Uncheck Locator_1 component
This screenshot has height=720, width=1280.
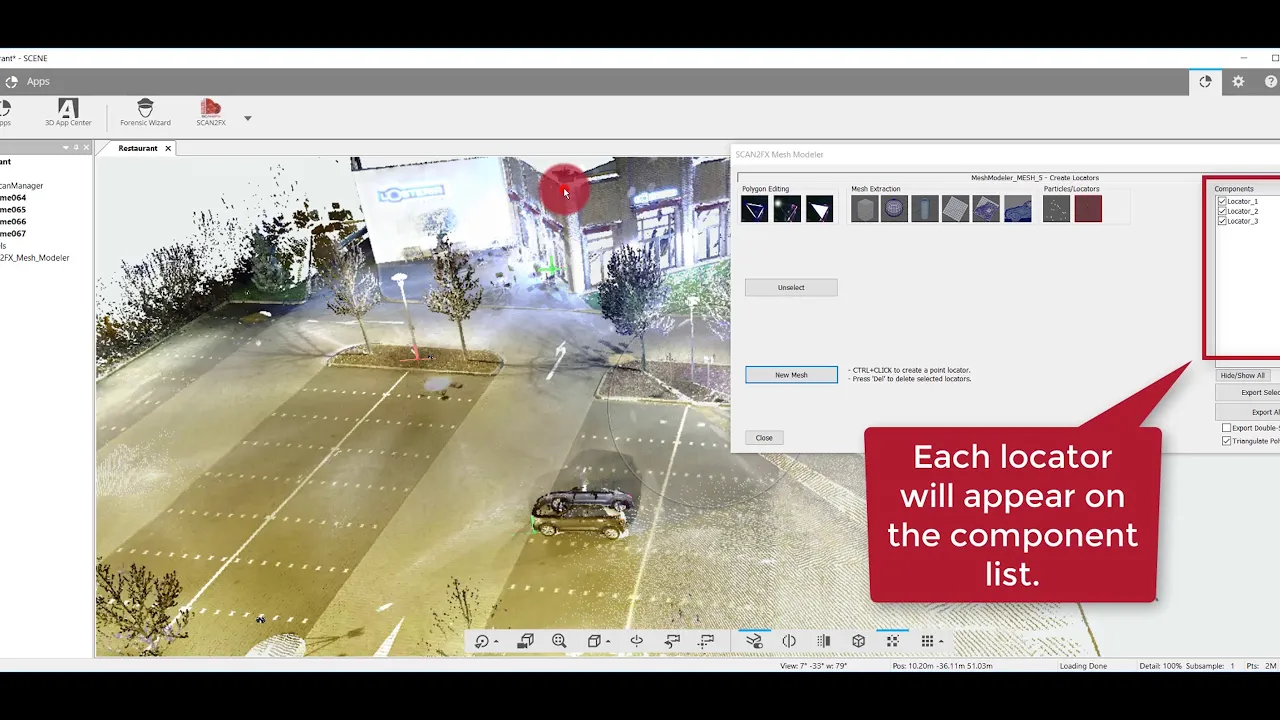pos(1222,202)
